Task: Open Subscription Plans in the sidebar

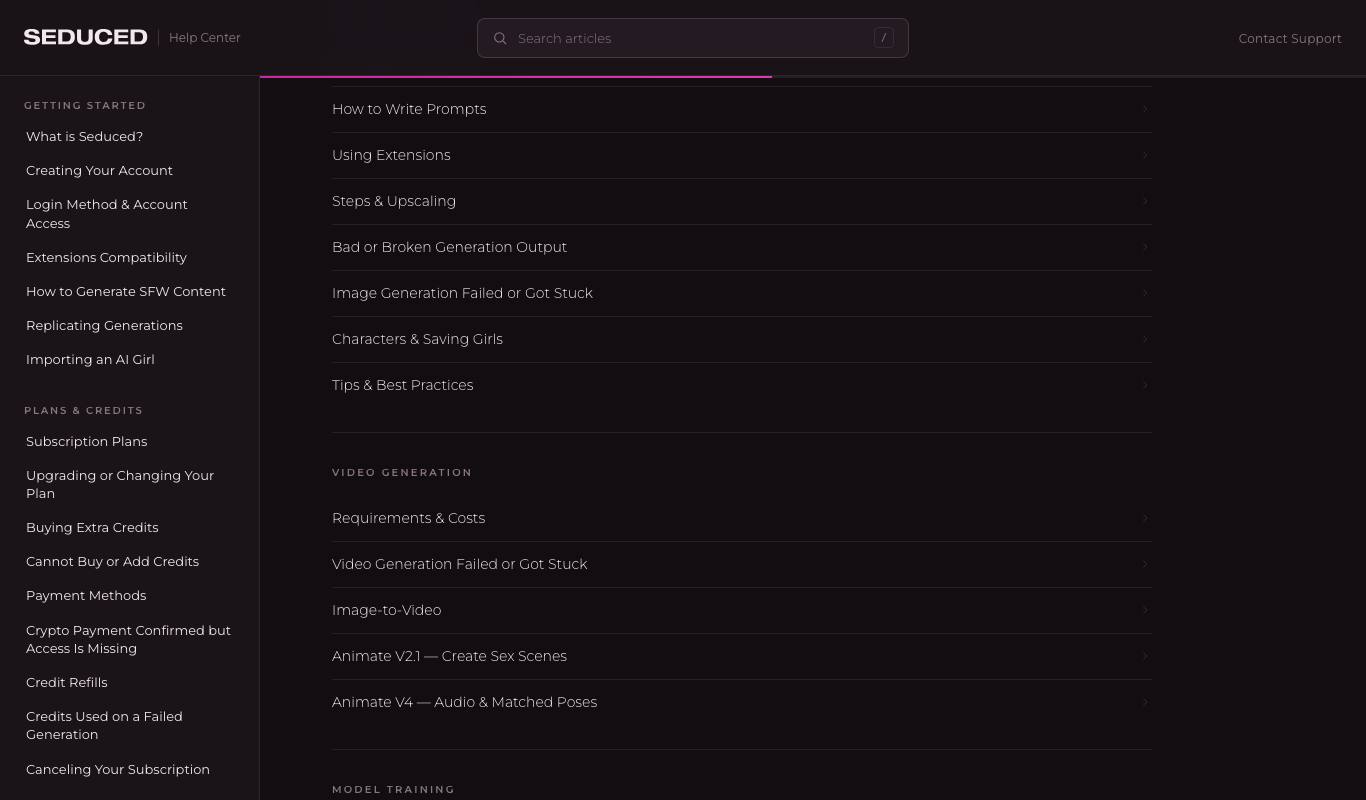Action: pos(86,441)
